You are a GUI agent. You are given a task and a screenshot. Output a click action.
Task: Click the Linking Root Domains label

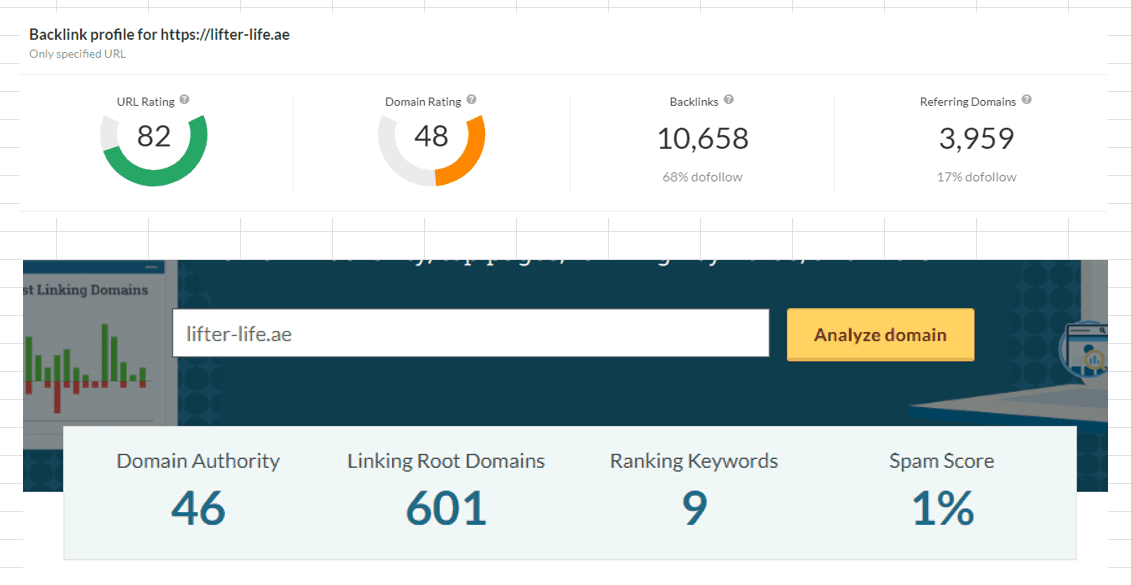pos(446,461)
